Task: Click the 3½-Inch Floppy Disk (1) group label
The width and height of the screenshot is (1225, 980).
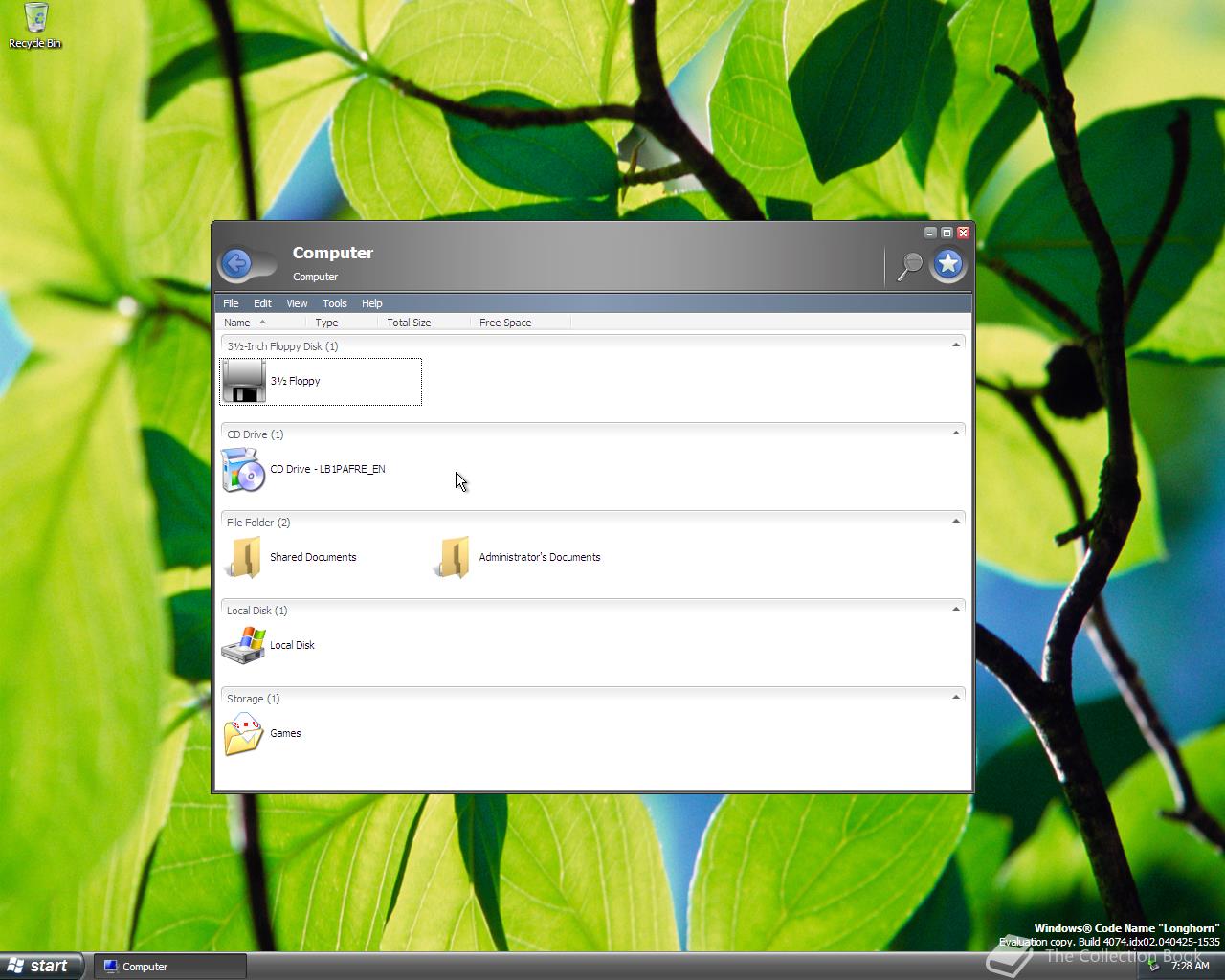Action: pos(282,346)
